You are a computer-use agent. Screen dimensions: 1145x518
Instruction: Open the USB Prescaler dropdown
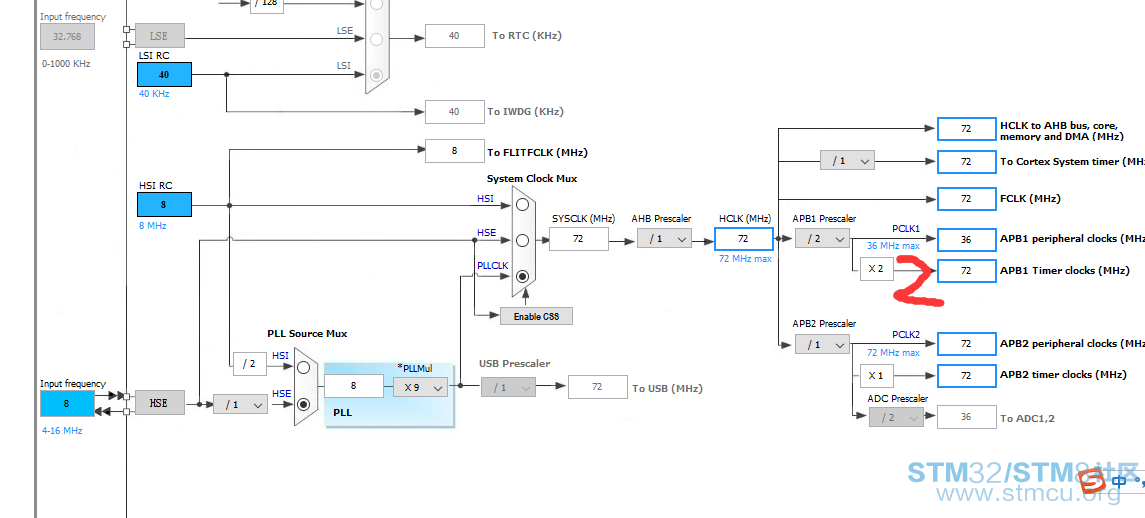point(508,387)
